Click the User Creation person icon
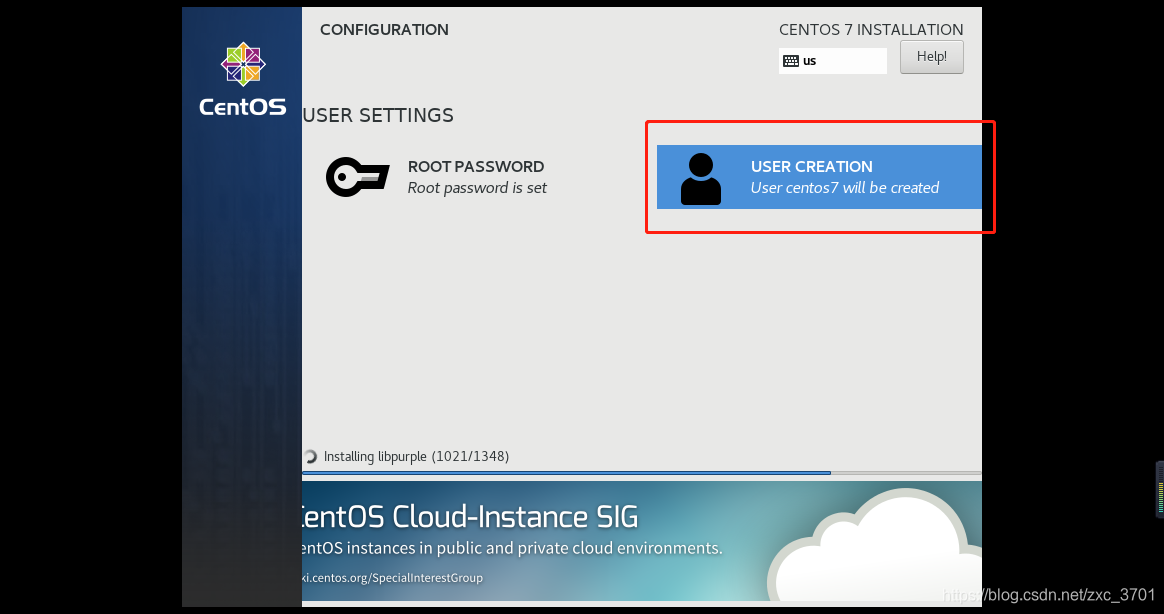1164x614 pixels. pyautogui.click(x=701, y=179)
